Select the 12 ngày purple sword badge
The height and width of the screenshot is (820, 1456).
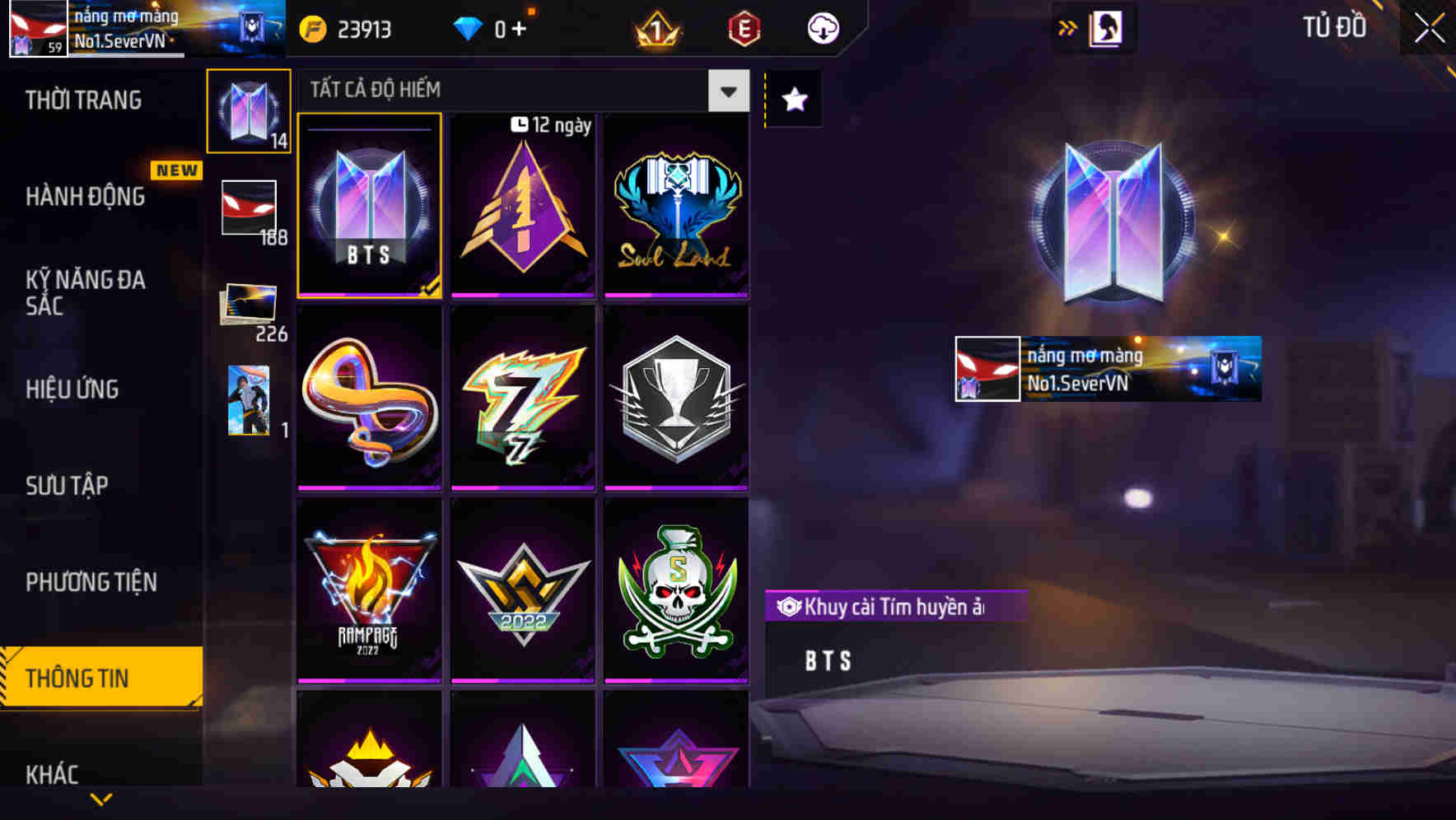(523, 206)
